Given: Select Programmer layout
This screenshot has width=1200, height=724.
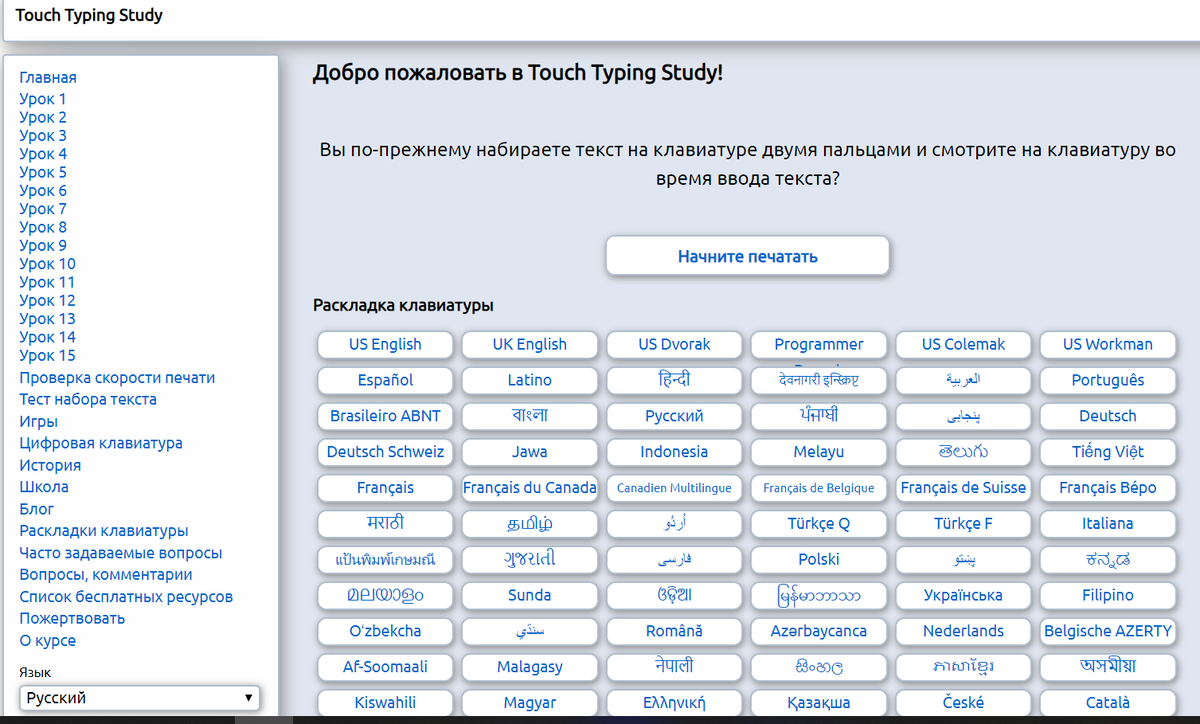Looking at the screenshot, I should coord(818,344).
